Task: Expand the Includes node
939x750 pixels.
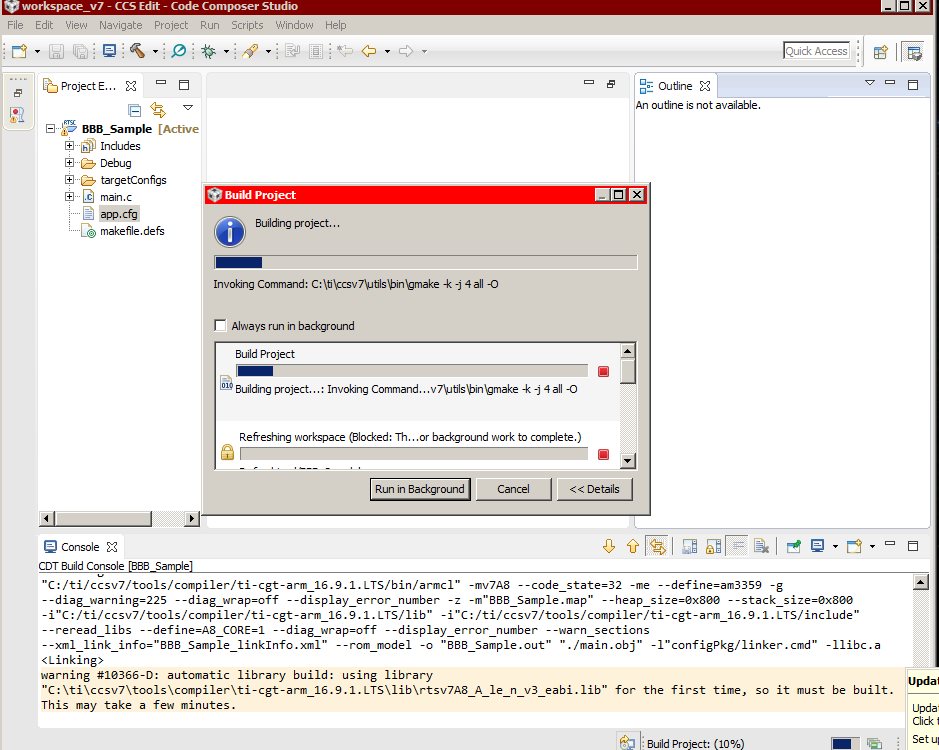Action: [x=69, y=146]
